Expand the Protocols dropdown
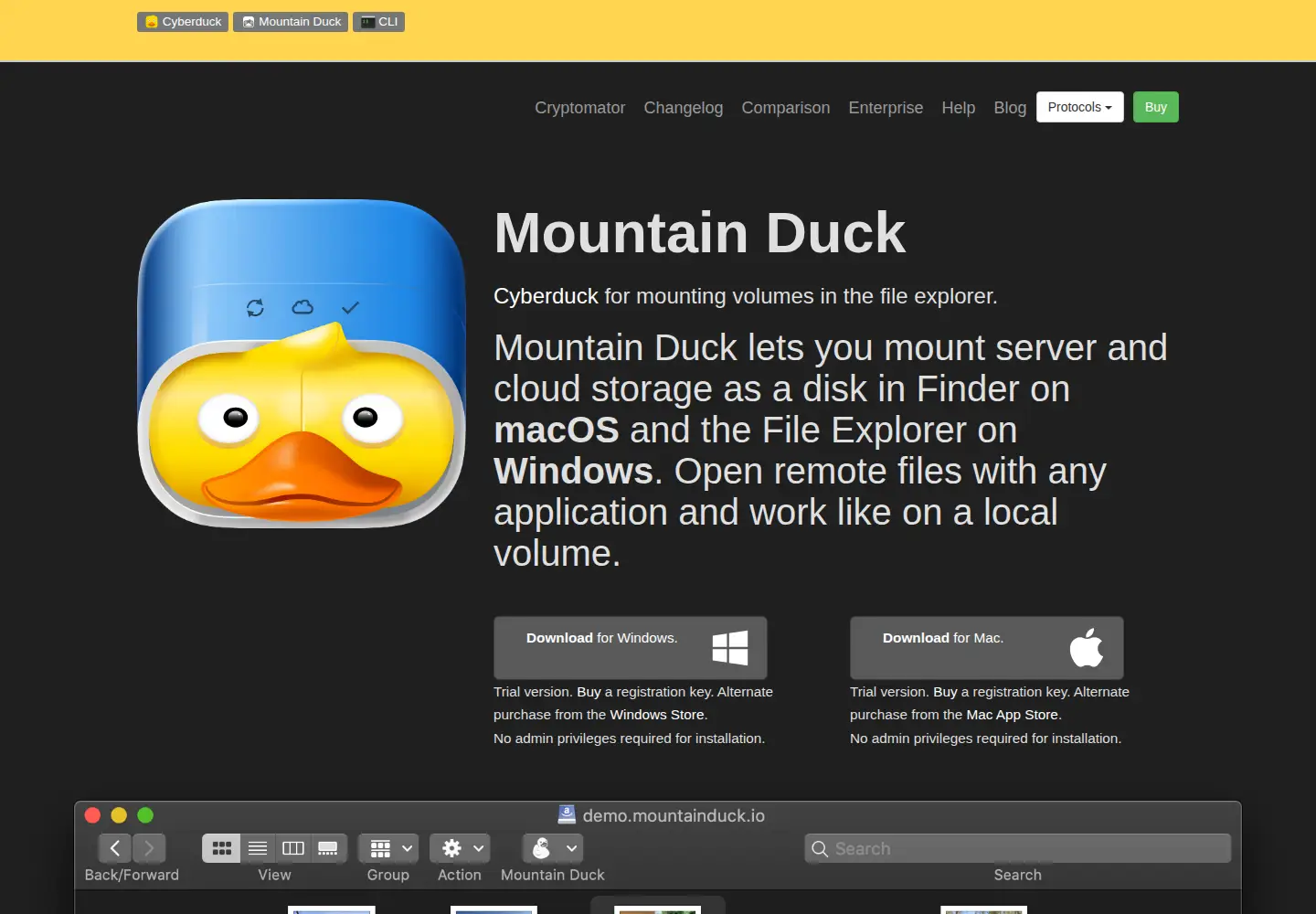 coord(1080,107)
